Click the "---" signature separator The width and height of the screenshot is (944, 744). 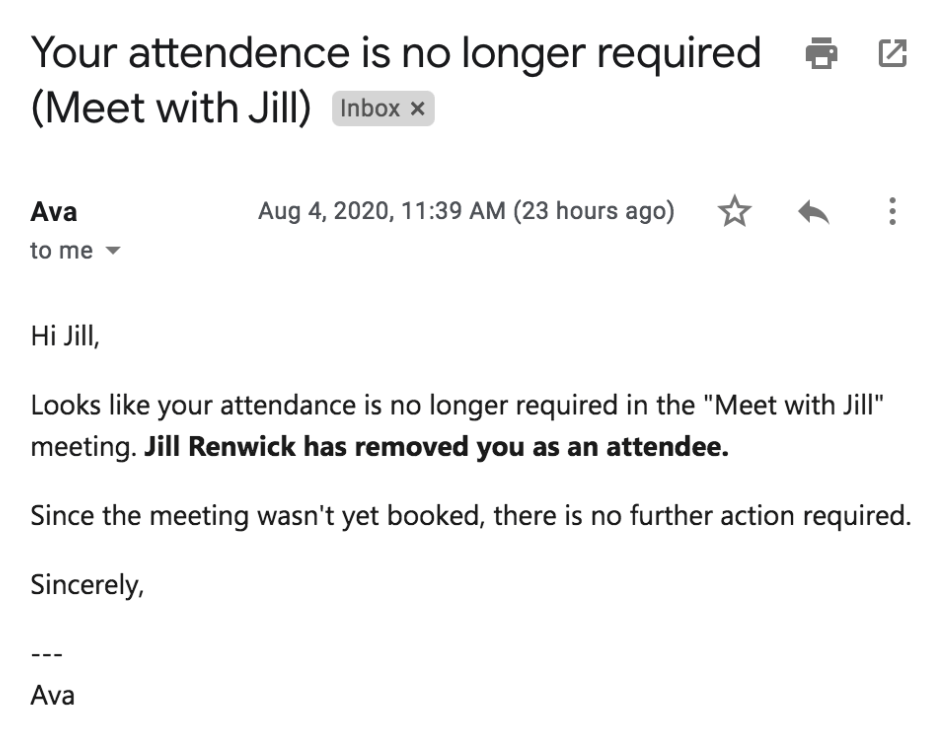click(47, 655)
